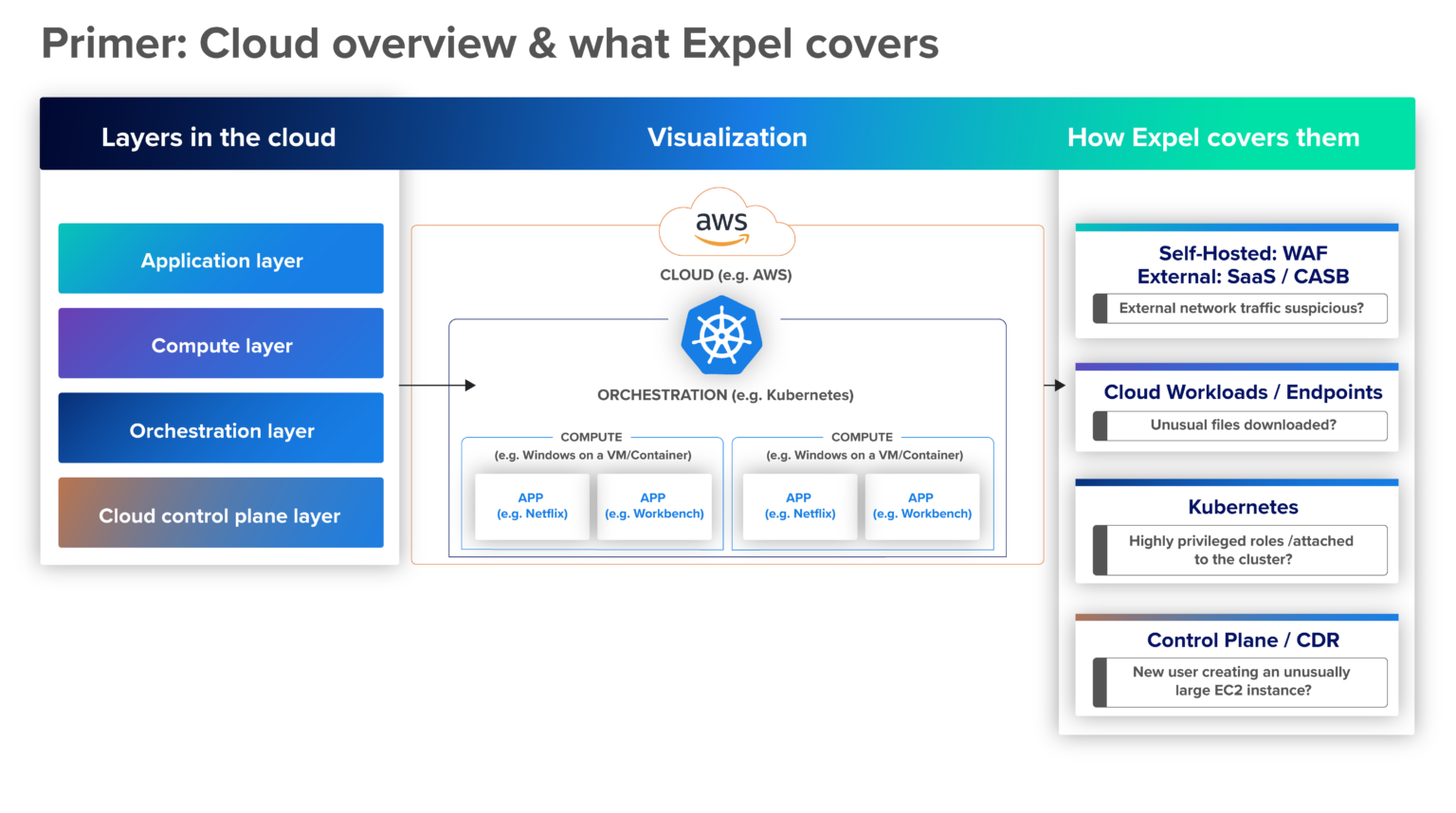Image resolution: width=1456 pixels, height=813 pixels.
Task: Click the Workbench APP box in right compute group
Action: 922,506
